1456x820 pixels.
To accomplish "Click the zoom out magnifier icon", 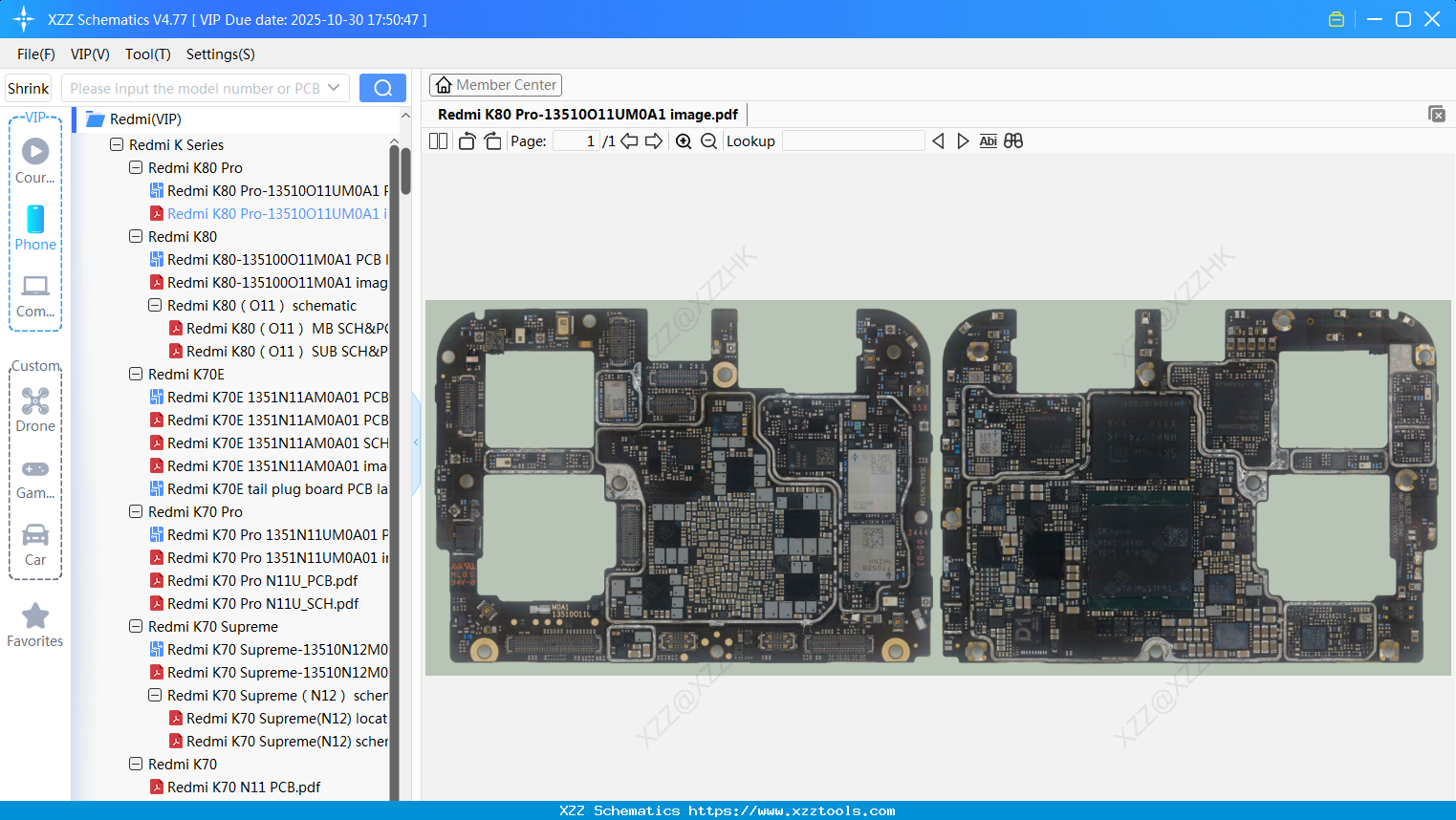I will [x=708, y=141].
